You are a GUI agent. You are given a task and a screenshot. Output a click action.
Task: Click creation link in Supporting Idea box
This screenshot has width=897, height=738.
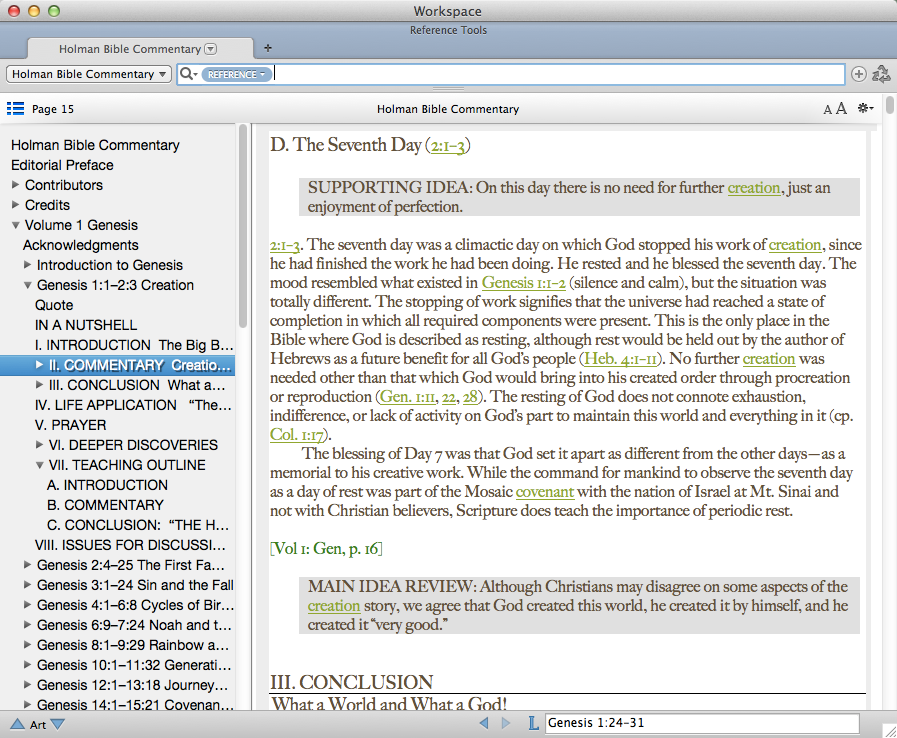tap(754, 188)
